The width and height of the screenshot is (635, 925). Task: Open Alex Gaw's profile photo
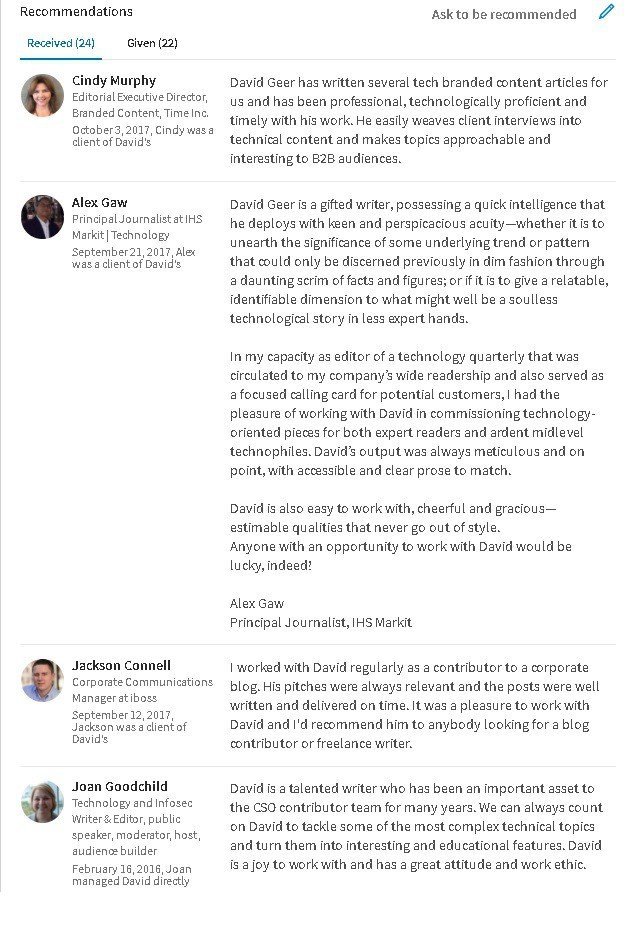[x=42, y=217]
